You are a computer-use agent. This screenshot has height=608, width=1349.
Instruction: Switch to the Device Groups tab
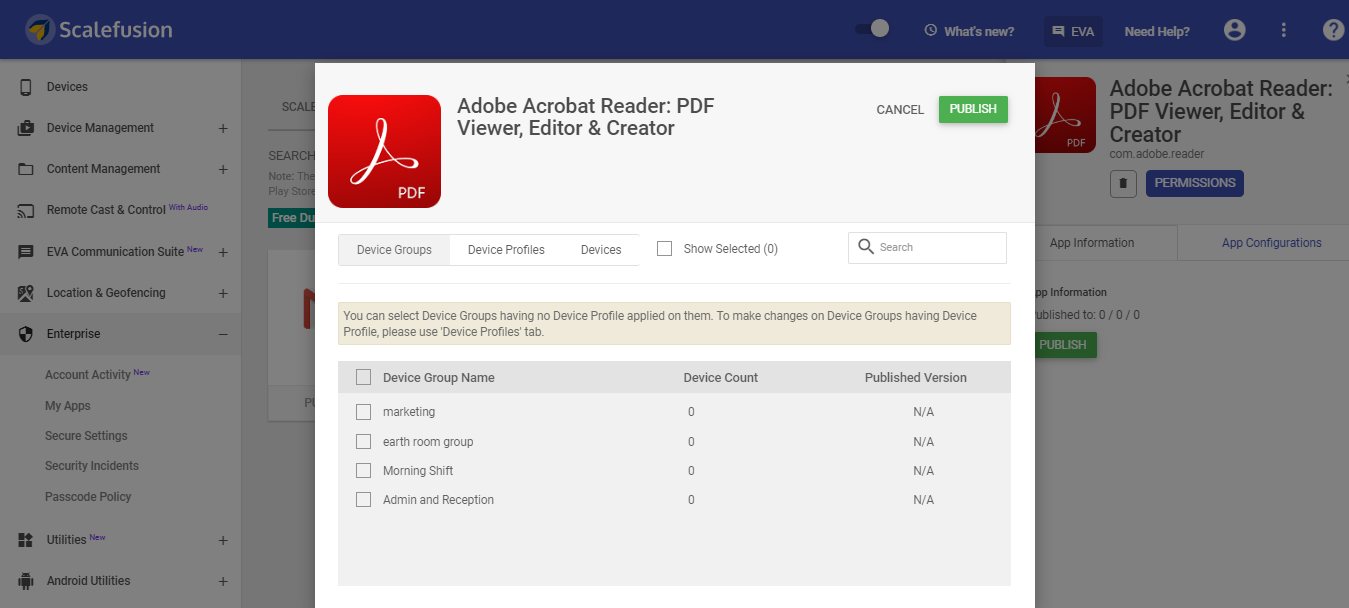point(394,250)
